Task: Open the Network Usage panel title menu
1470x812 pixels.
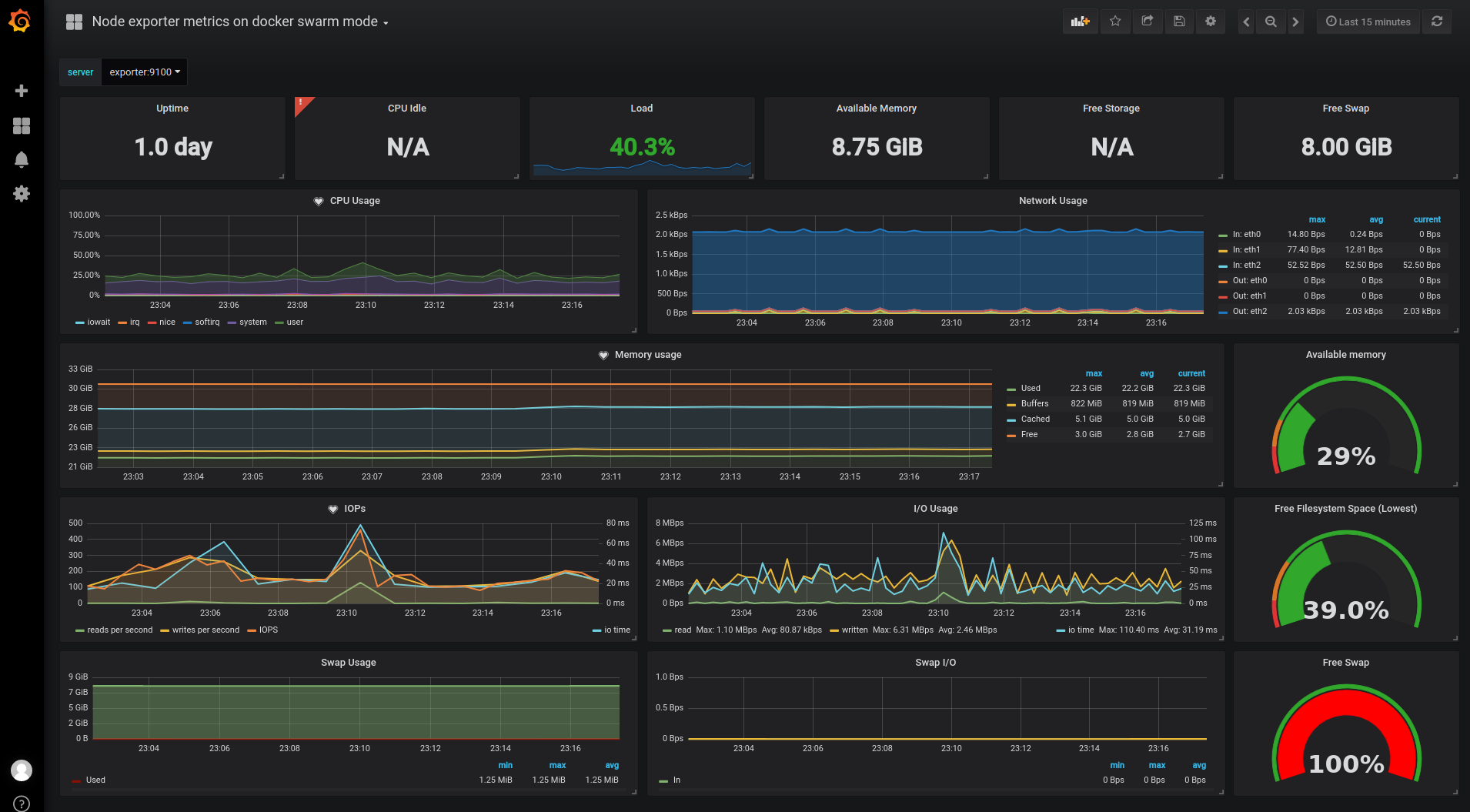Action: coord(1053,201)
